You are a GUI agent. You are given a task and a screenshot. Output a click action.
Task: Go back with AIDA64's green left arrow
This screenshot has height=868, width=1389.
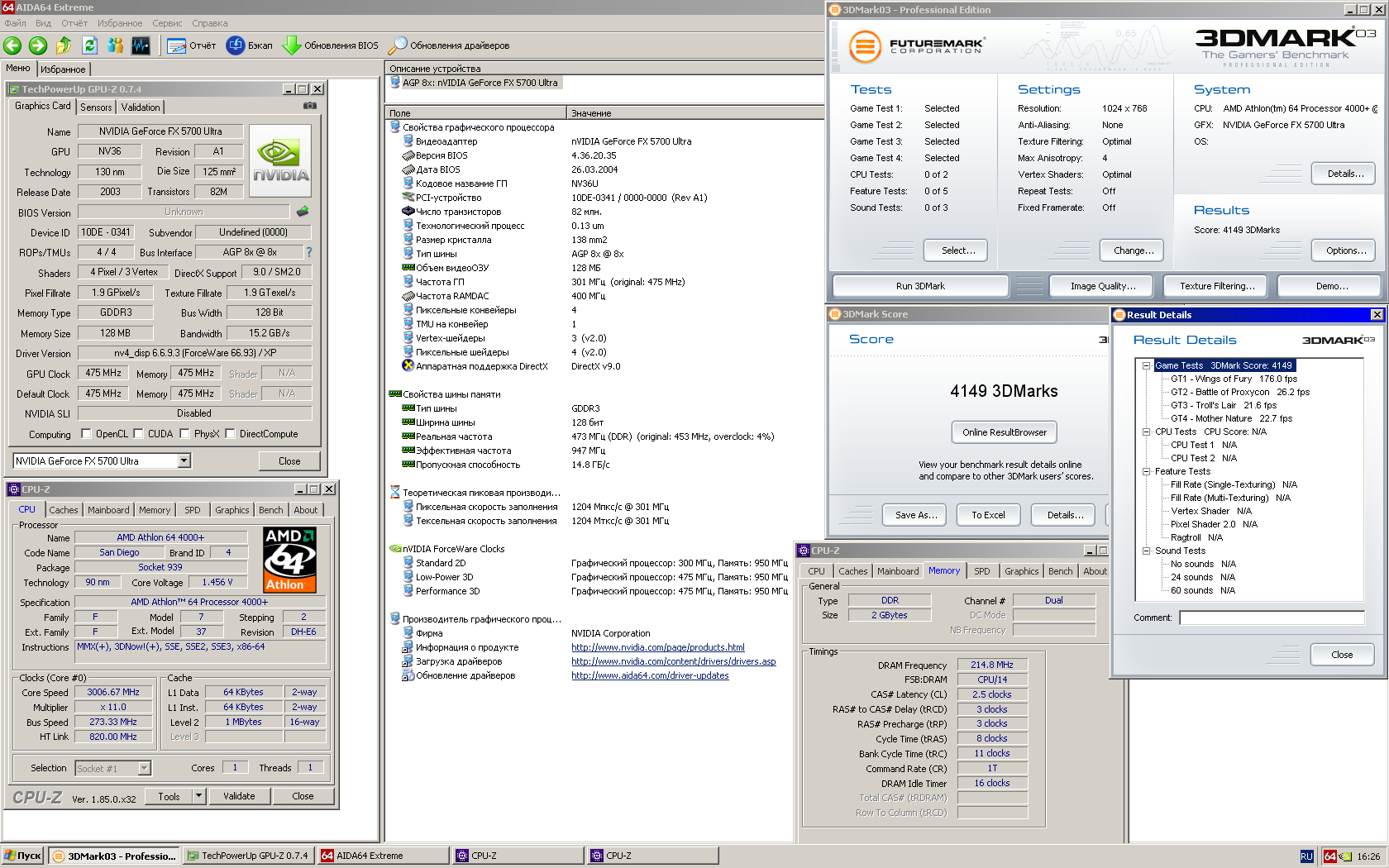click(12, 45)
